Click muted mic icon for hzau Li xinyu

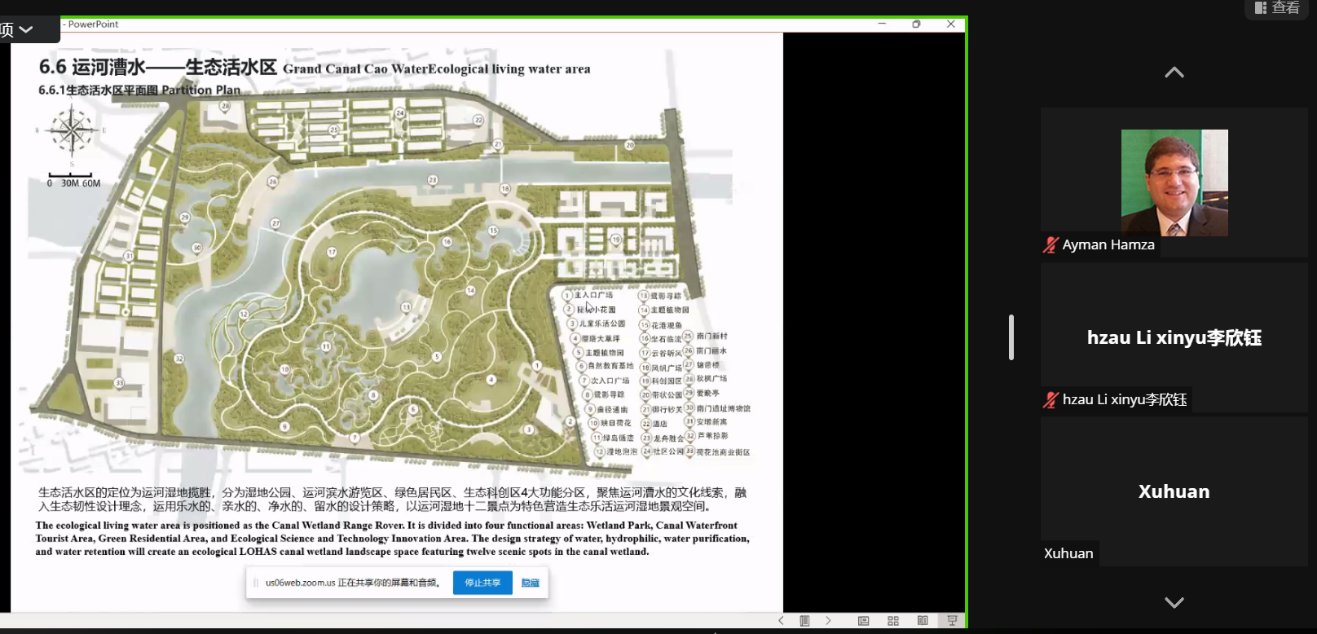(x=1050, y=400)
